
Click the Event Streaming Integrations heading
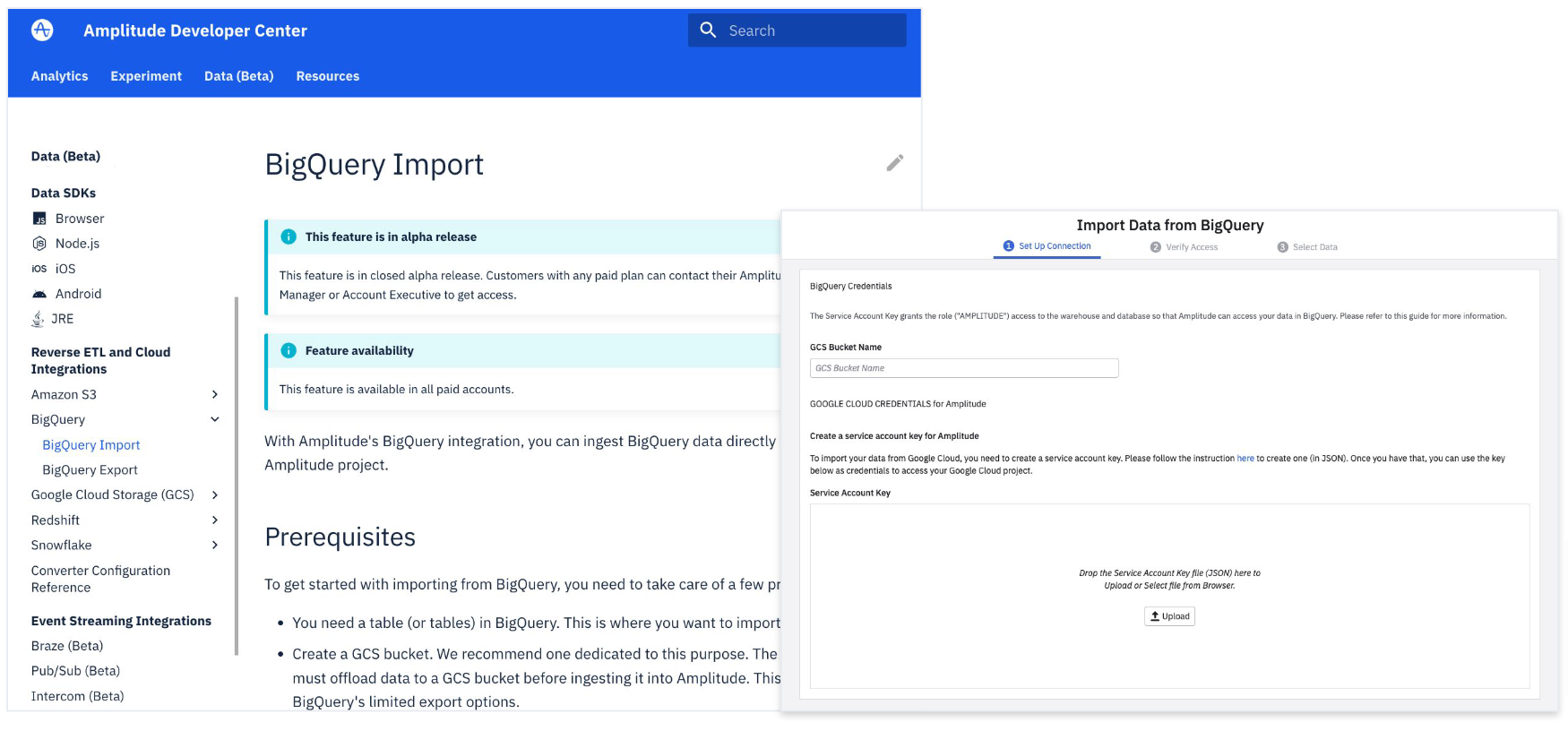pyautogui.click(x=121, y=621)
